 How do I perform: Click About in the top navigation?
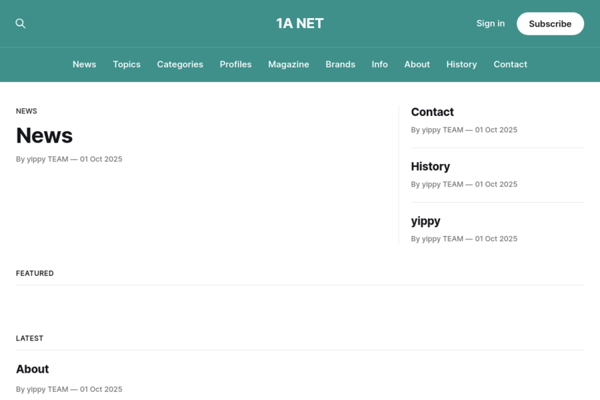coord(417,64)
